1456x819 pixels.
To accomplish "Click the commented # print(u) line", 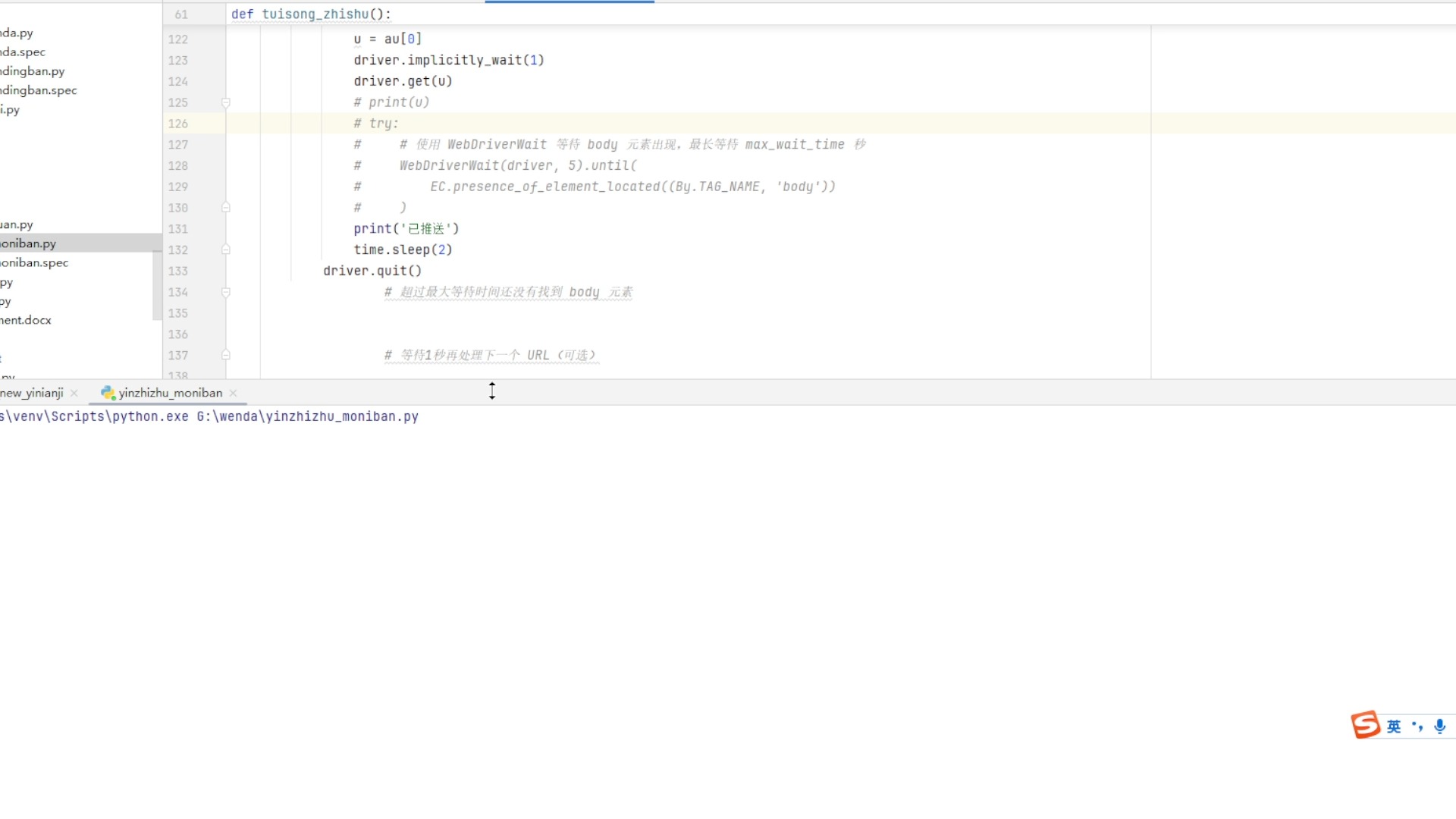I will click(391, 102).
